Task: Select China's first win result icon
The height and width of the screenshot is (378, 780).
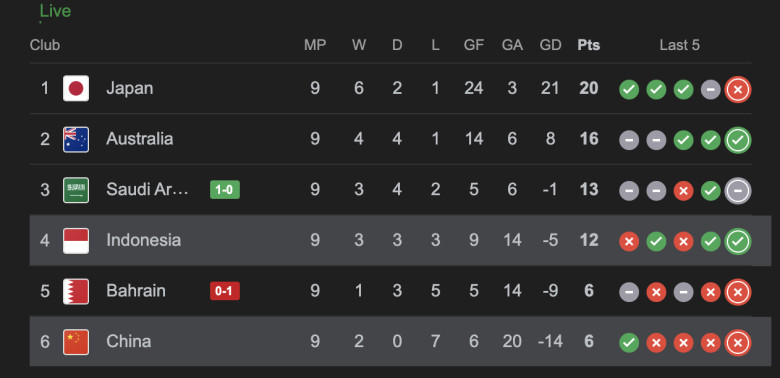Action: coord(629,343)
